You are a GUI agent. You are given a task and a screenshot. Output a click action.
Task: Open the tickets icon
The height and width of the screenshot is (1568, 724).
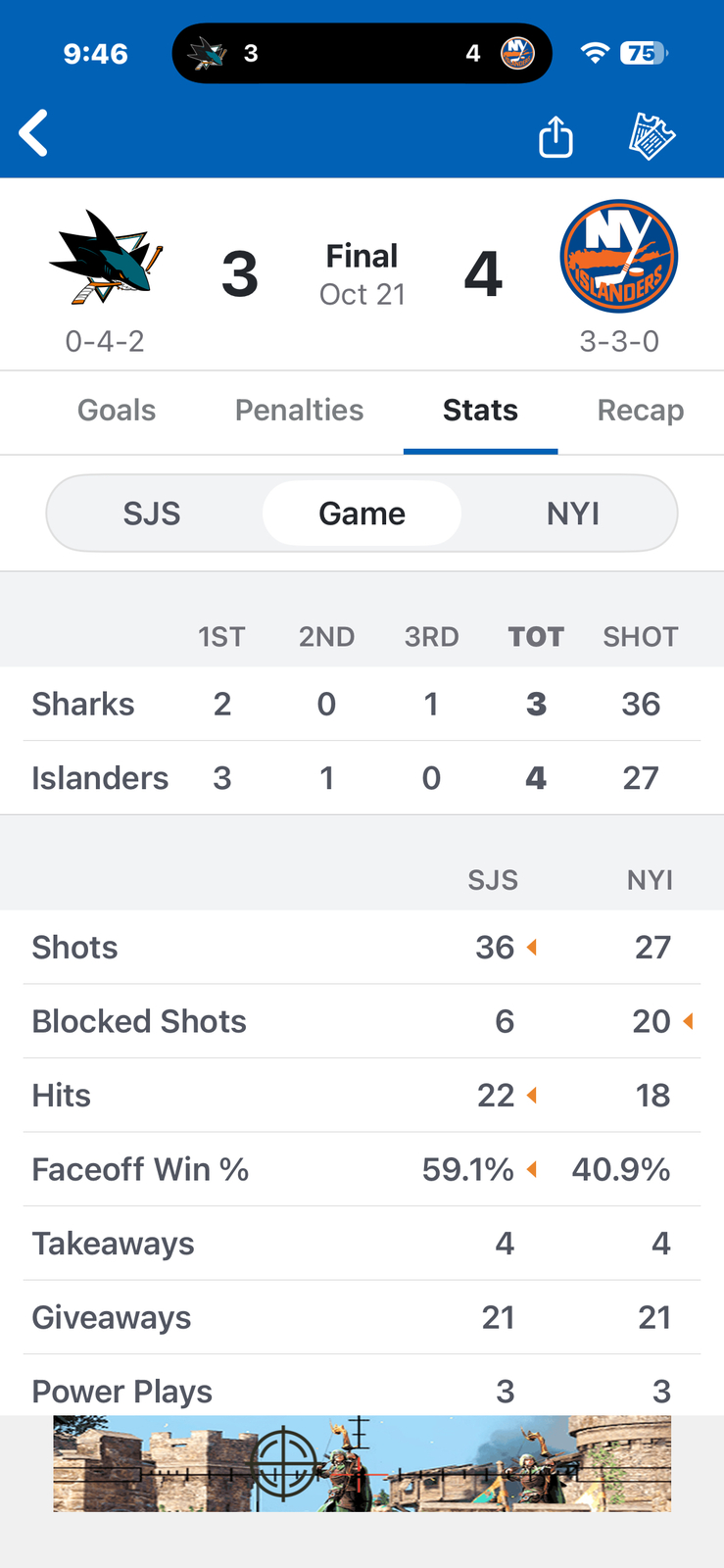[x=652, y=136]
